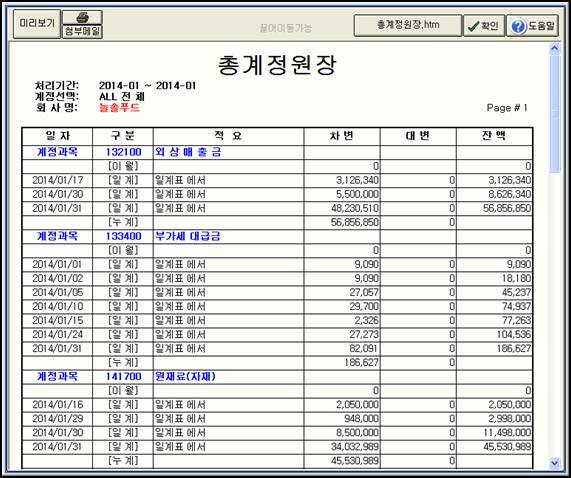The image size is (571, 478).
Task: Click the 첨부메일 attach mail button
Action: point(82,32)
